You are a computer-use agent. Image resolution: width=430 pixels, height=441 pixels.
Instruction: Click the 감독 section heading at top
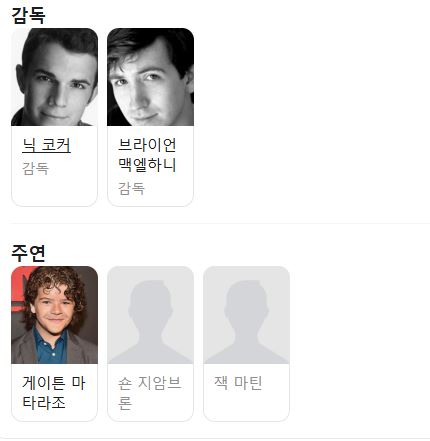tap(28, 15)
